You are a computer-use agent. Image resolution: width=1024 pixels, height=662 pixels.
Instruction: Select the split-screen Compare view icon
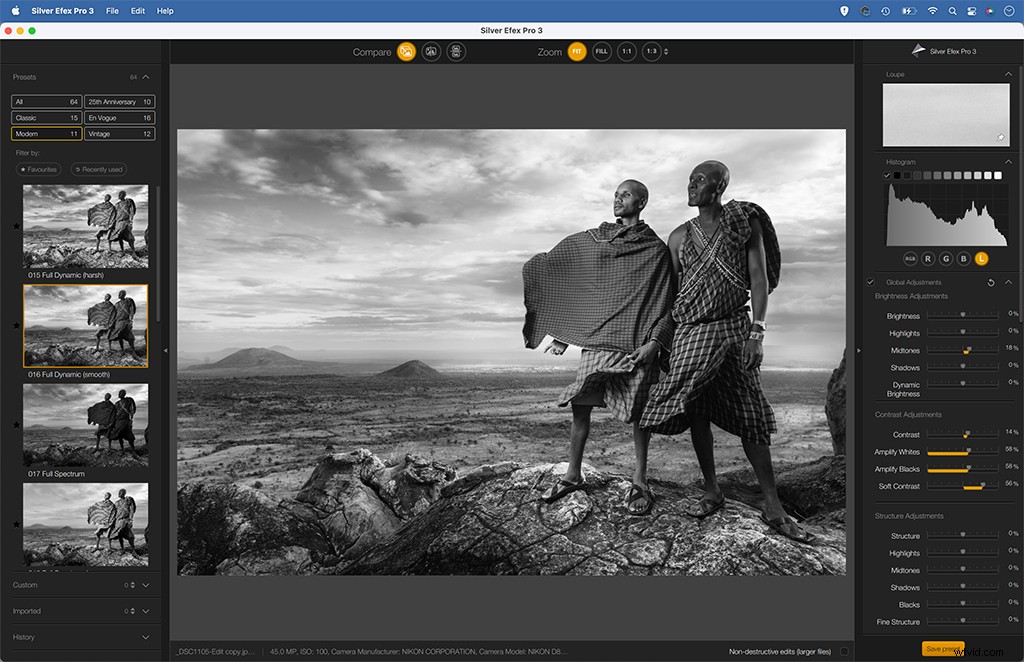(x=430, y=51)
